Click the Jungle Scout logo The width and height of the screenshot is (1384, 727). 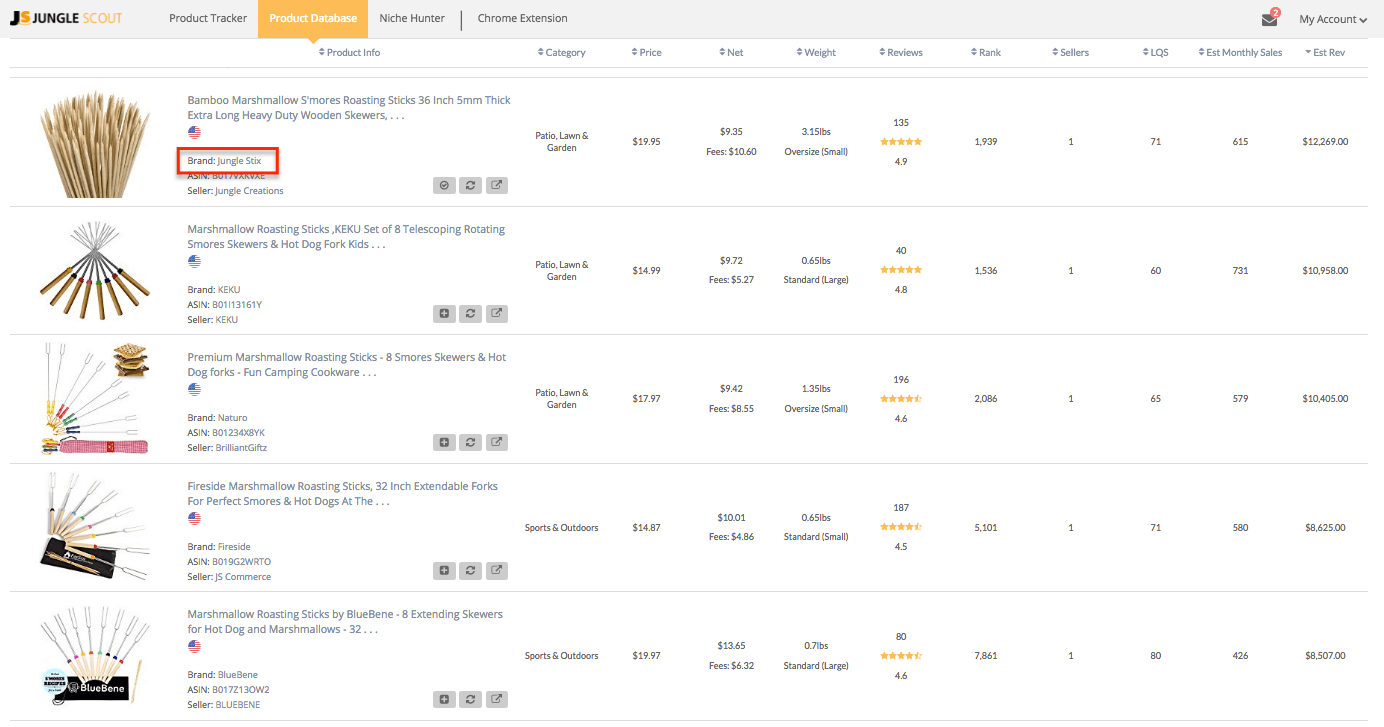(66, 18)
